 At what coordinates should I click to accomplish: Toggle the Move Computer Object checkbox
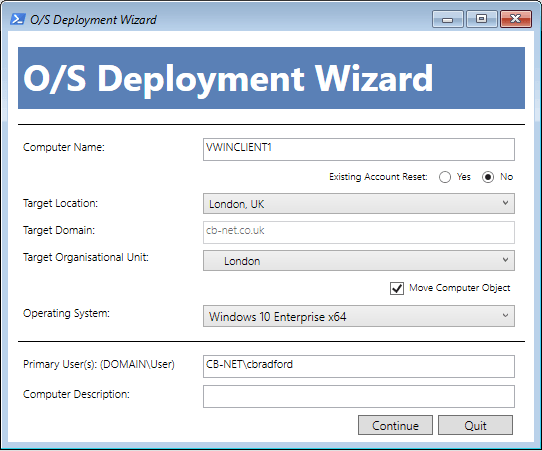point(397,288)
